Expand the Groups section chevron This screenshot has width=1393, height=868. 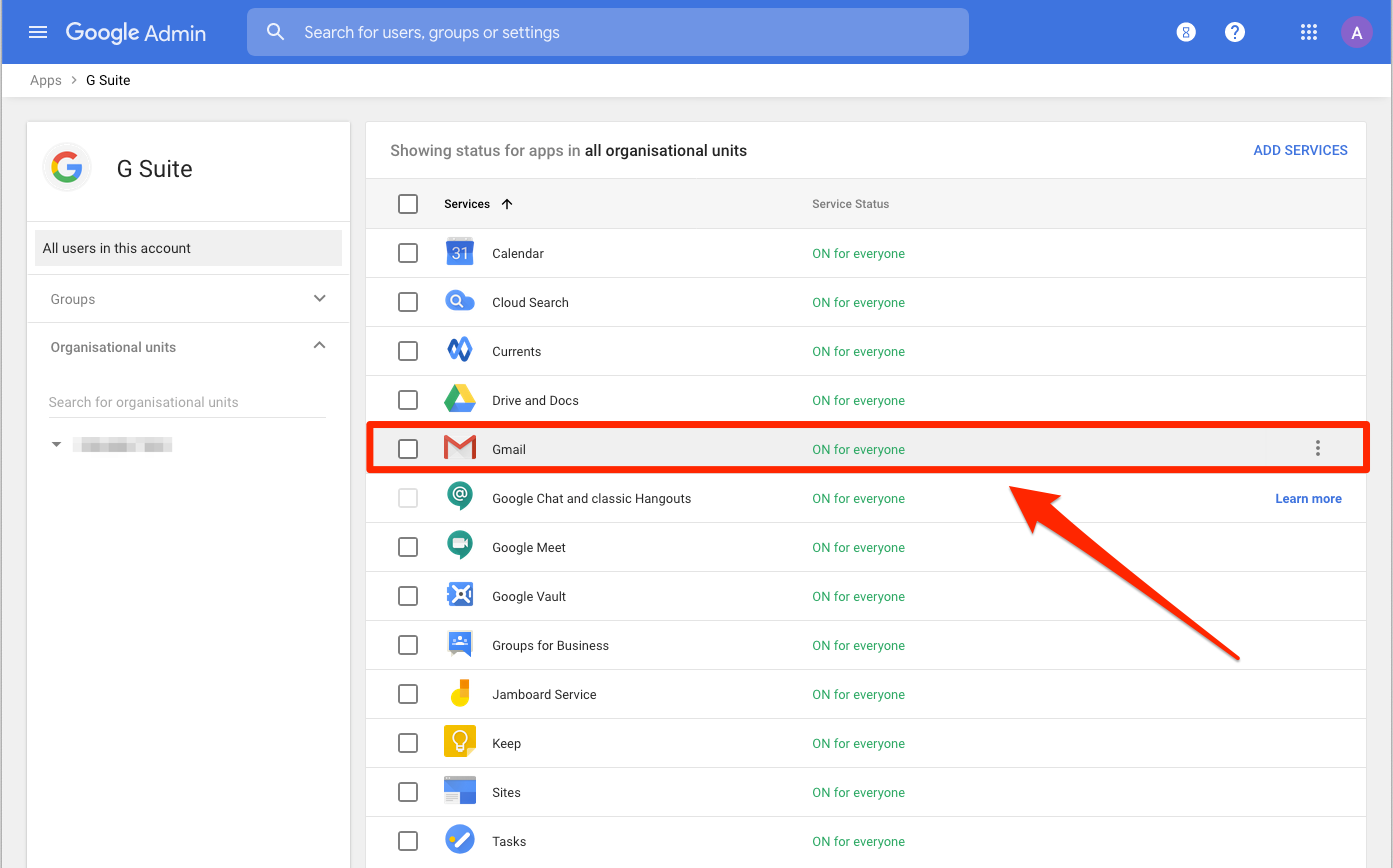coord(320,298)
